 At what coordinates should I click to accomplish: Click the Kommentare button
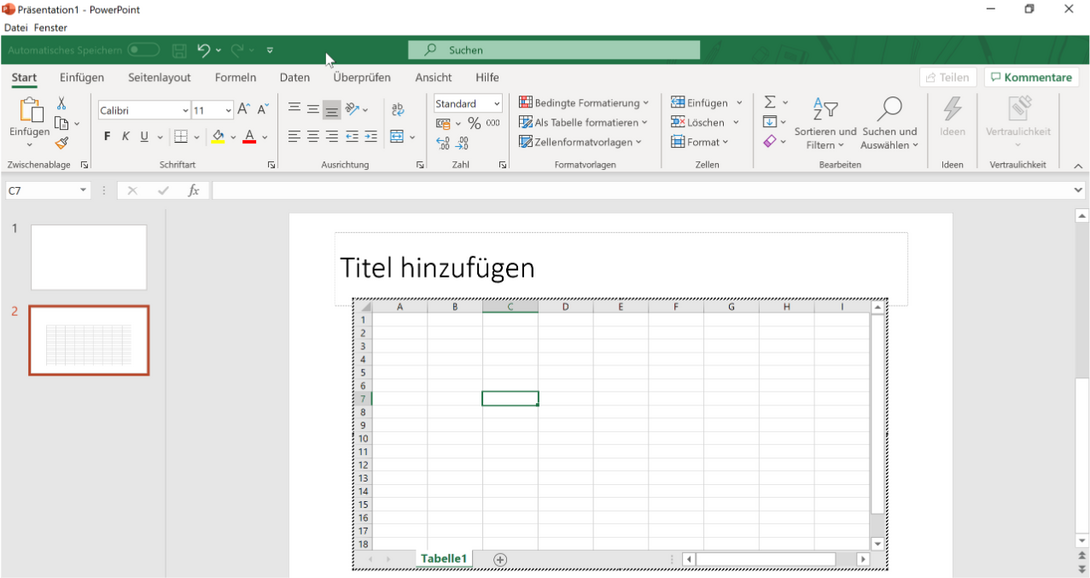[x=1031, y=76]
